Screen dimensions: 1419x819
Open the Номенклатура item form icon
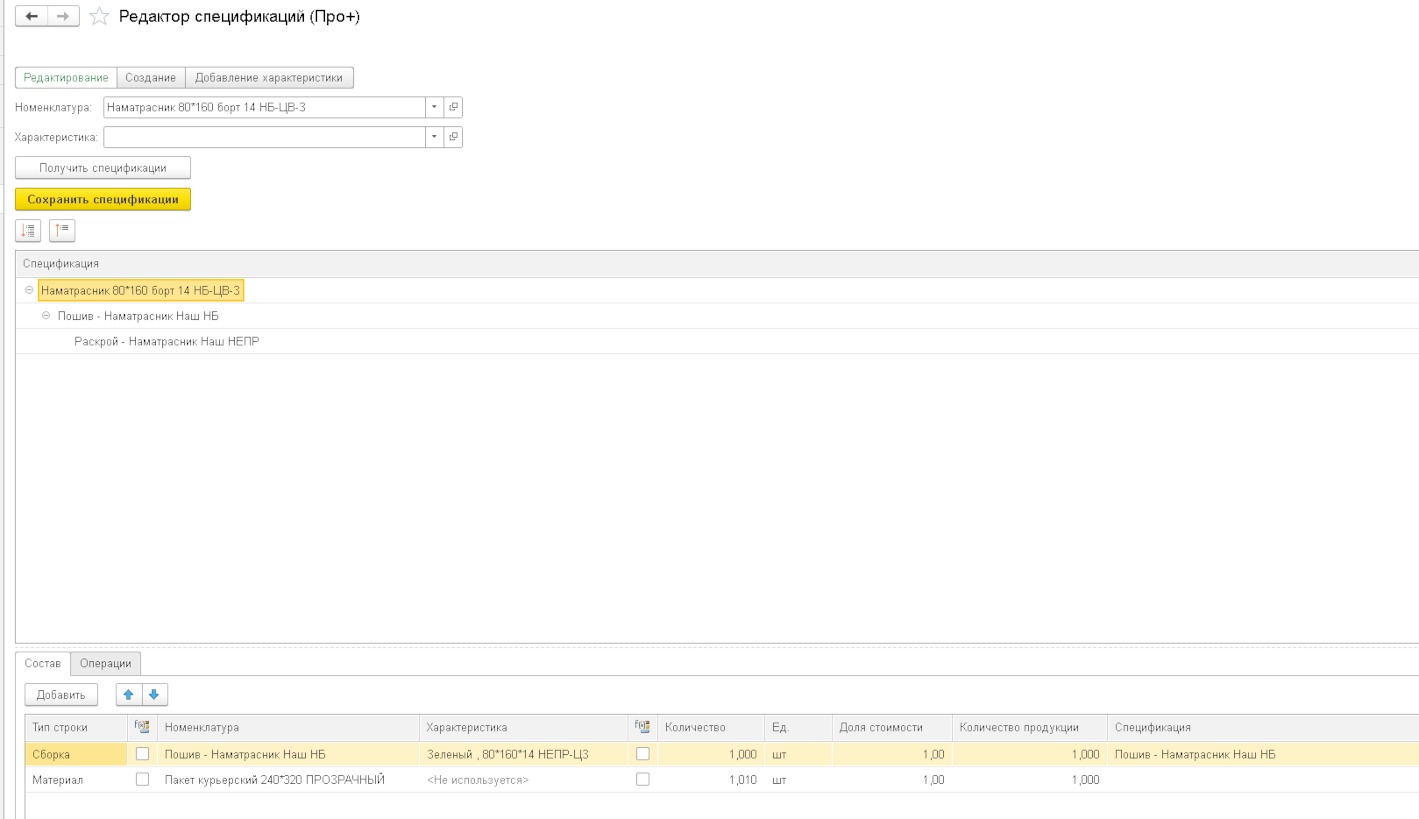point(453,107)
